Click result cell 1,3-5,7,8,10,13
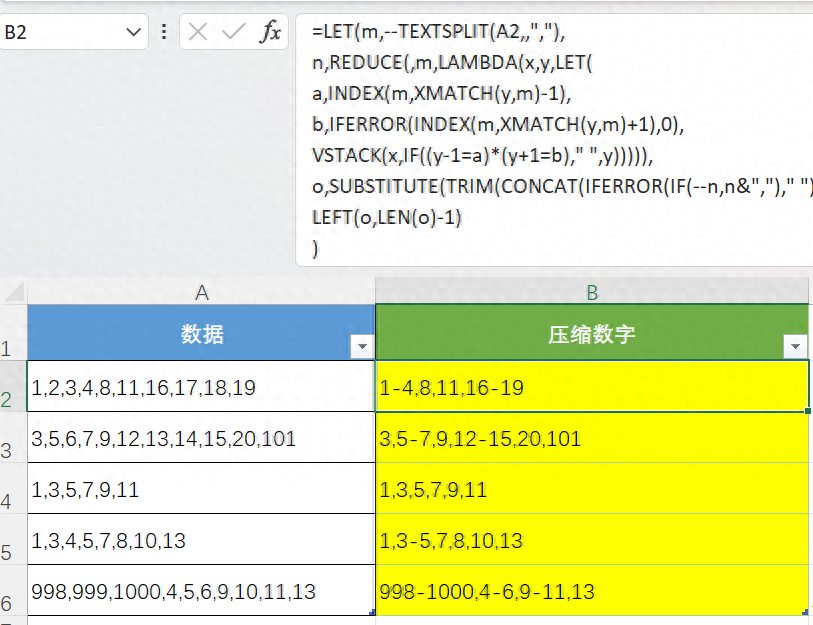The width and height of the screenshot is (813, 625). 592,539
